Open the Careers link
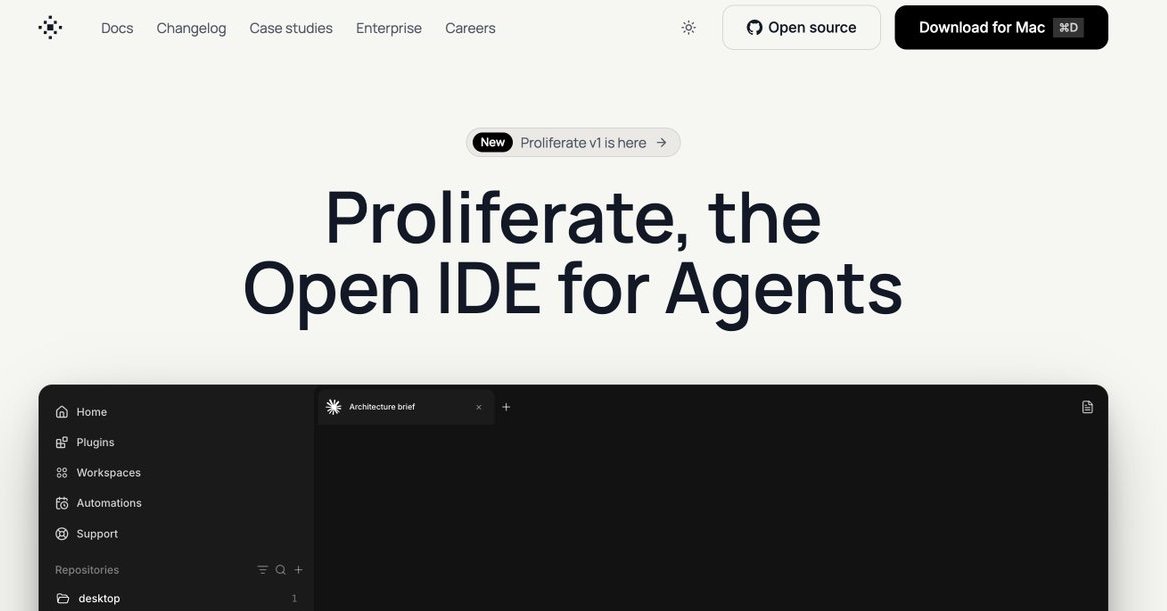The height and width of the screenshot is (611, 1167). pyautogui.click(x=470, y=28)
